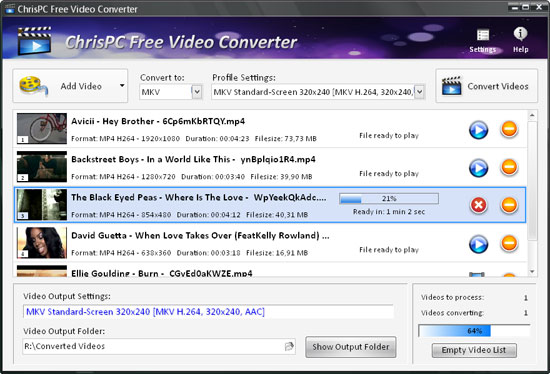Image resolution: width=550 pixels, height=375 pixels.
Task: Click the 21% conversion progress bar
Action: coord(389,199)
